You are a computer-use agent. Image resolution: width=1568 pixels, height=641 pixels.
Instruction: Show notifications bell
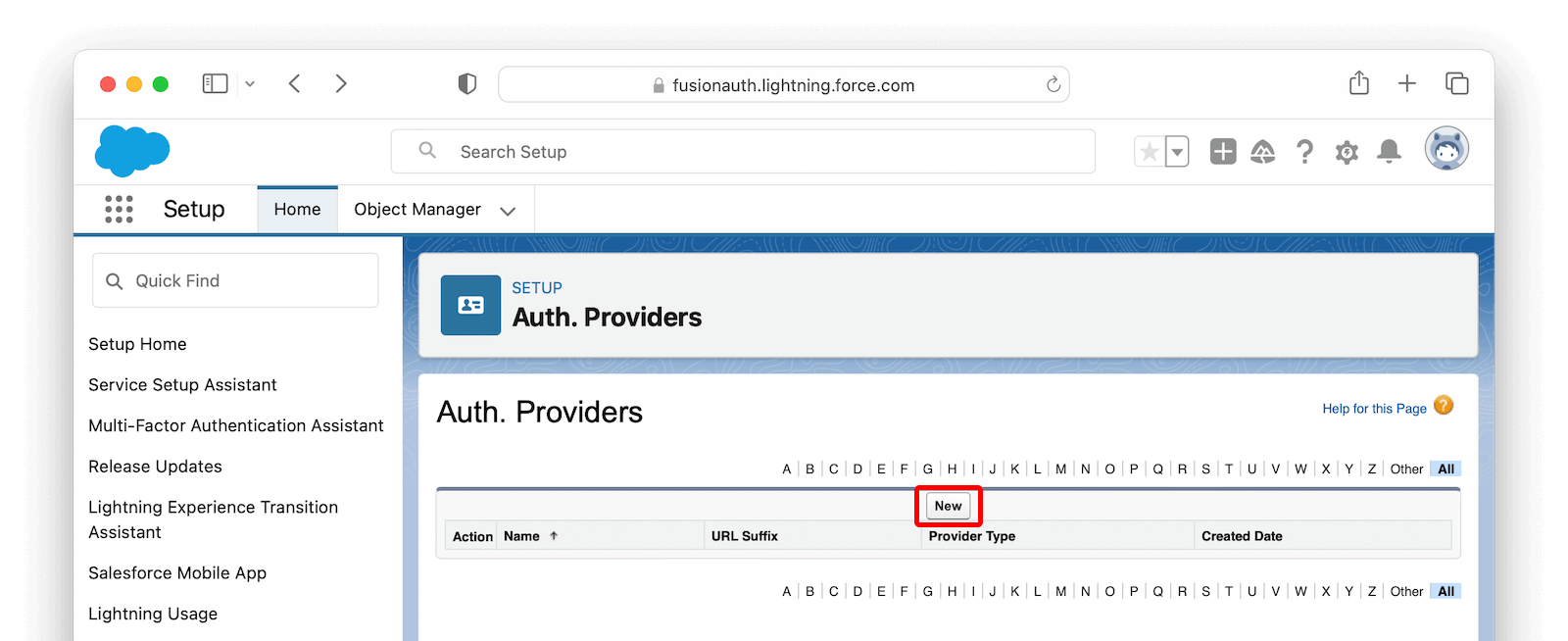pyautogui.click(x=1389, y=151)
